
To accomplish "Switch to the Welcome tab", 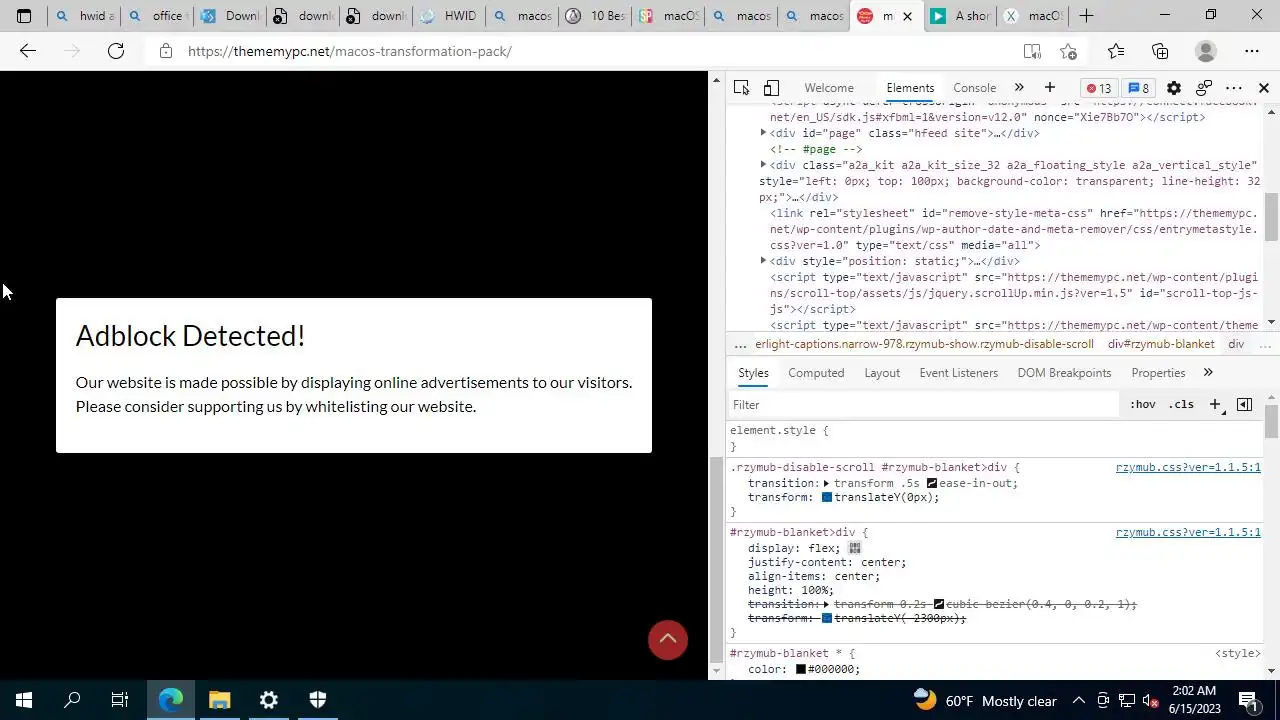I will coord(829,88).
